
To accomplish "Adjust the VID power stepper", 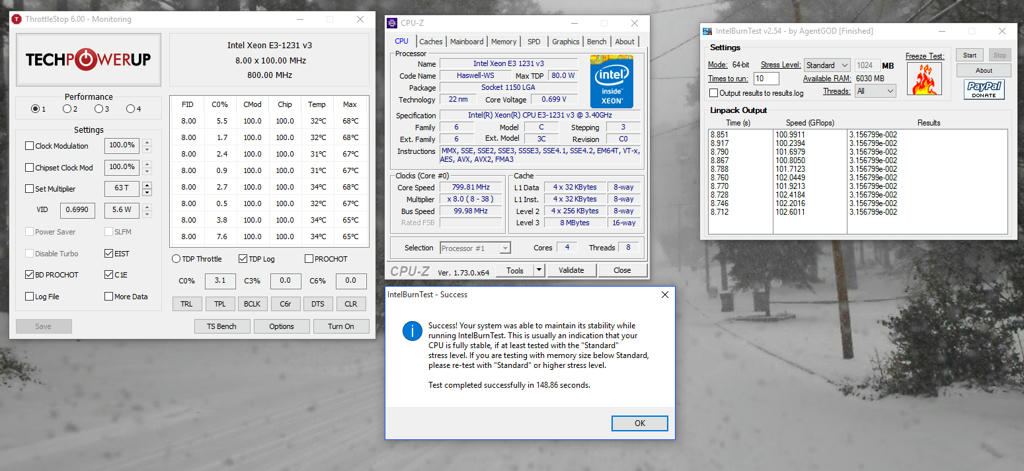I will [147, 210].
